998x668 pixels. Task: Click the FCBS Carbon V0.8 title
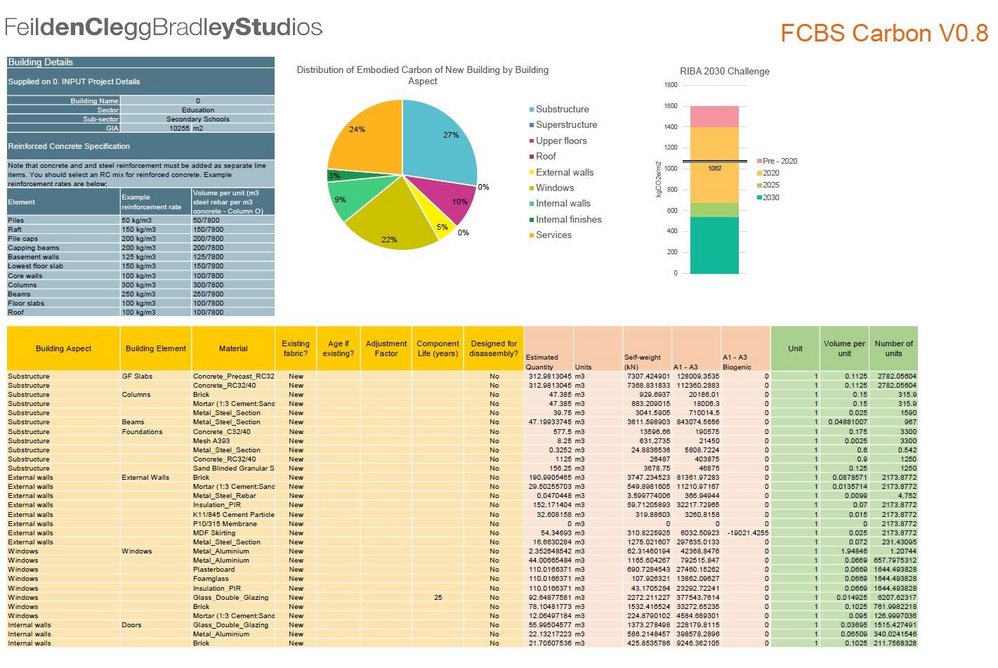(x=885, y=33)
